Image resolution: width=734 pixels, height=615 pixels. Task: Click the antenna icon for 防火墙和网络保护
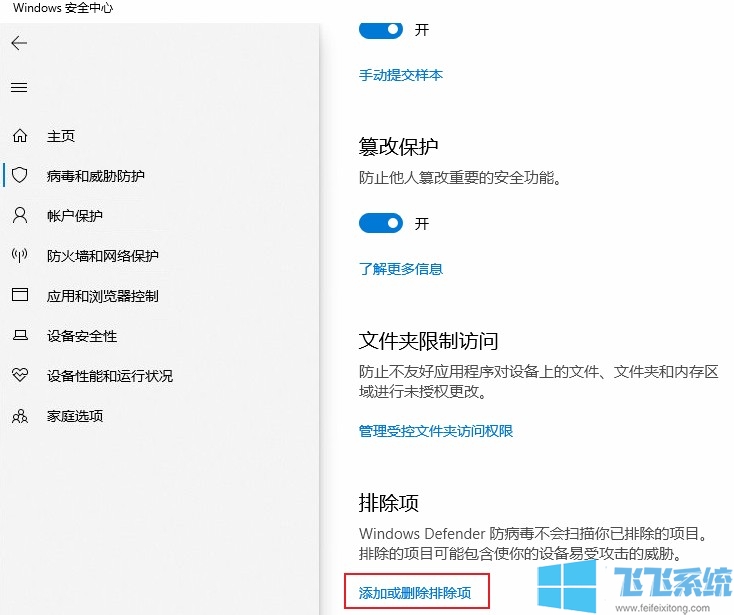(20, 256)
